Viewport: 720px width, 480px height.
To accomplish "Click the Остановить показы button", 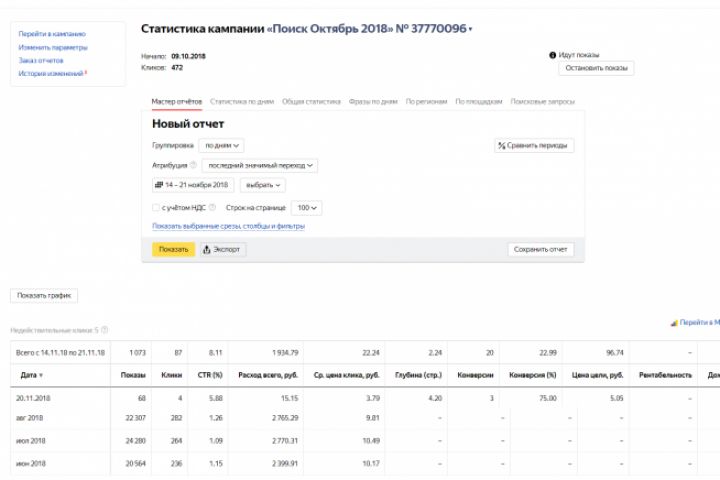I will tap(596, 69).
